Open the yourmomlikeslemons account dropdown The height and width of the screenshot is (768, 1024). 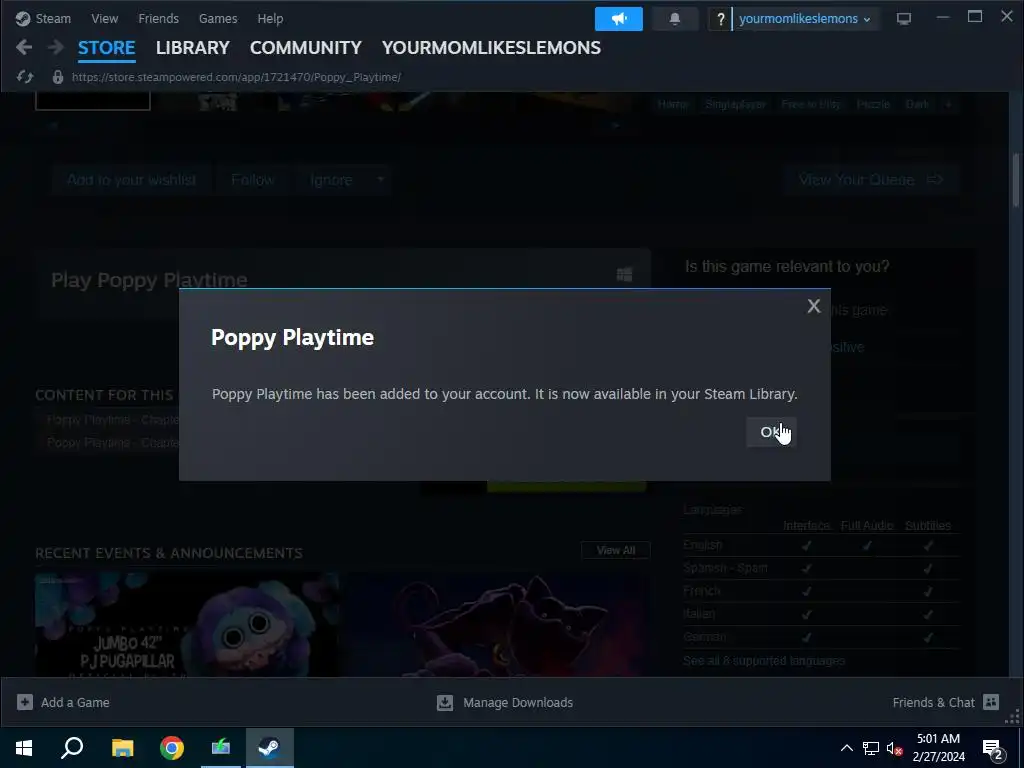point(805,19)
